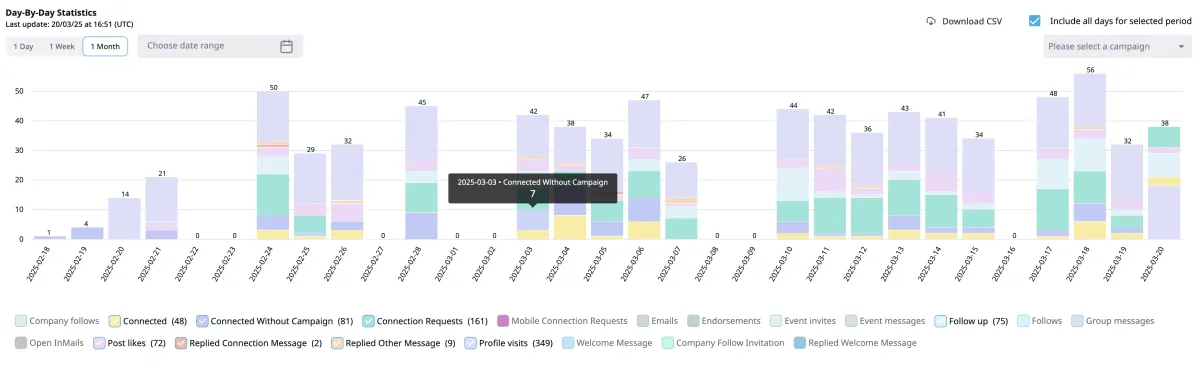Toggle the Post likes legend checkbox

point(99,343)
